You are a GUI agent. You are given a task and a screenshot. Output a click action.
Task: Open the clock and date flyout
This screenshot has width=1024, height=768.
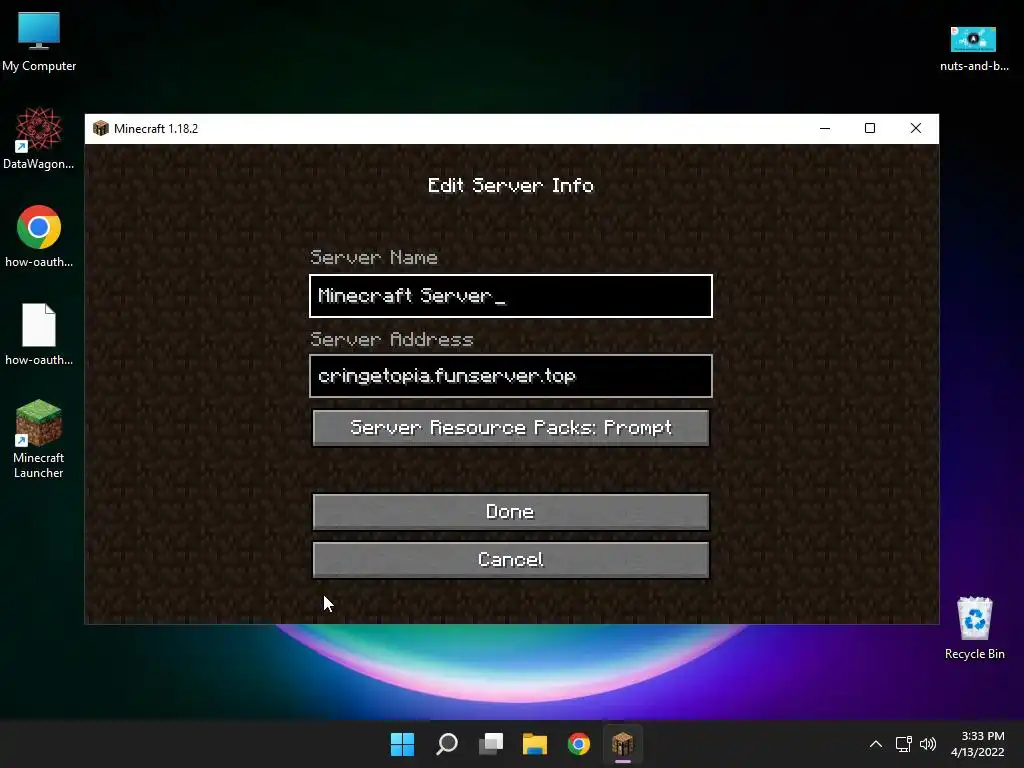point(978,744)
